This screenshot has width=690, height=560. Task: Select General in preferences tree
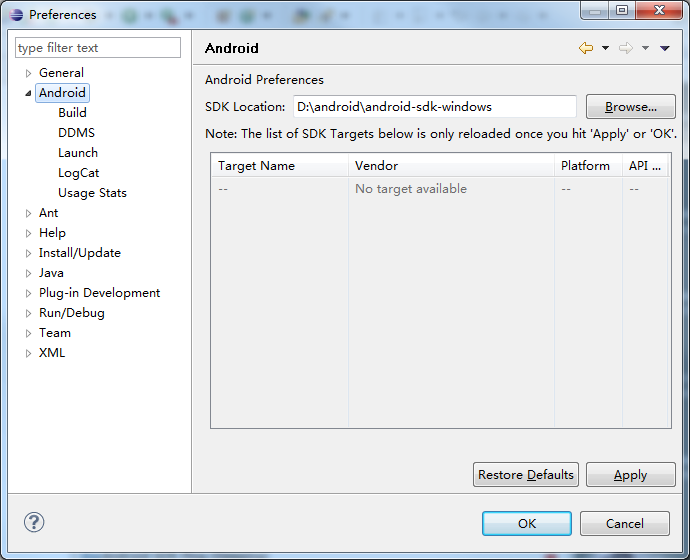pyautogui.click(x=61, y=73)
